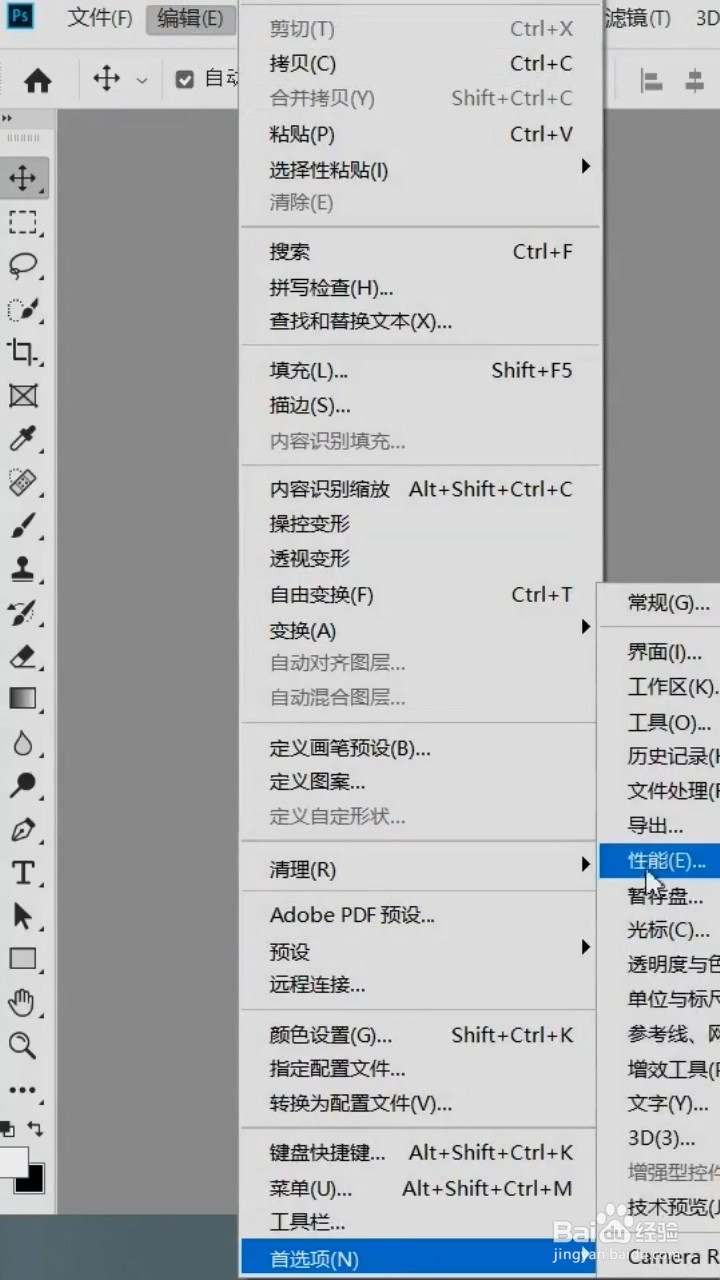Select the Frame tool
This screenshot has width=720, height=1280.
coord(23,395)
